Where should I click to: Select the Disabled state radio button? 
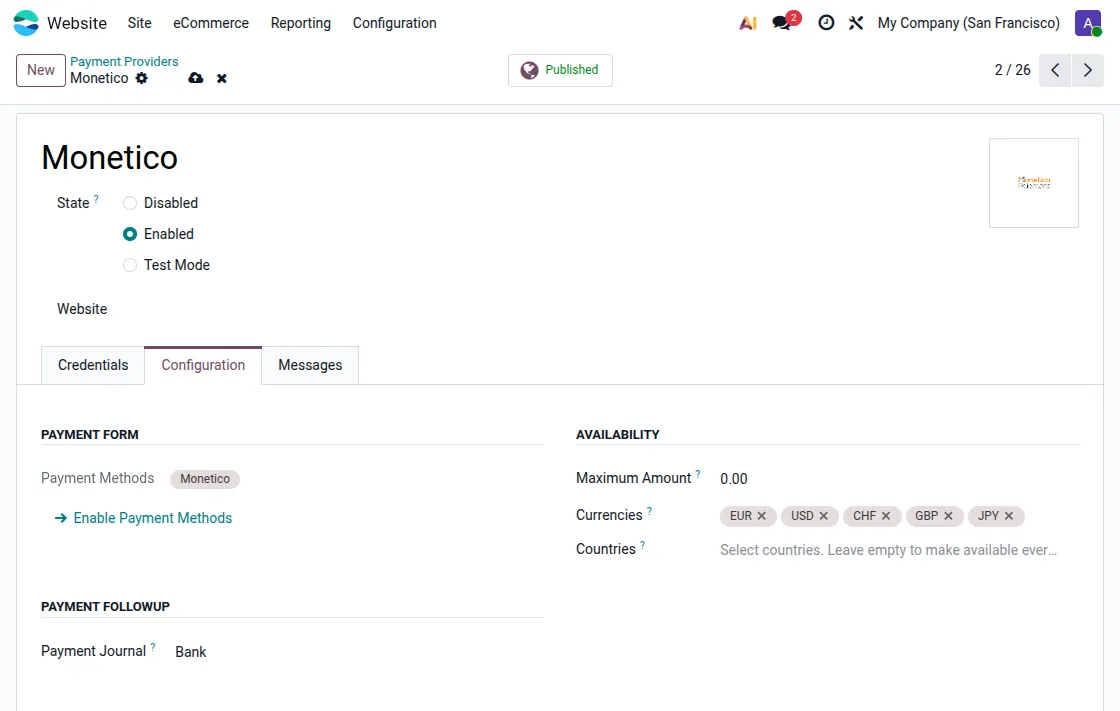tap(130, 203)
